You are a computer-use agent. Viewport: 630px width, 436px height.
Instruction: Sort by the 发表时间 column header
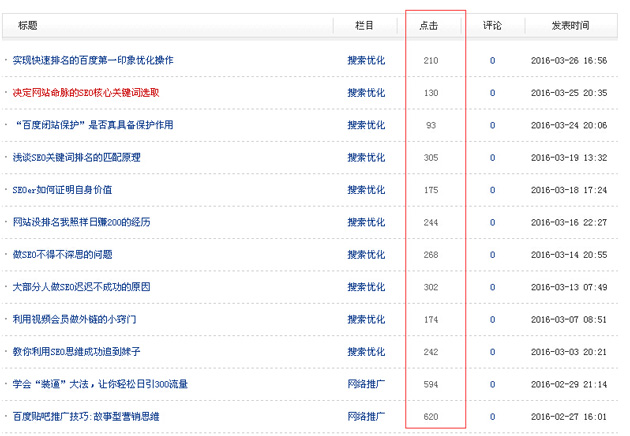click(x=570, y=25)
